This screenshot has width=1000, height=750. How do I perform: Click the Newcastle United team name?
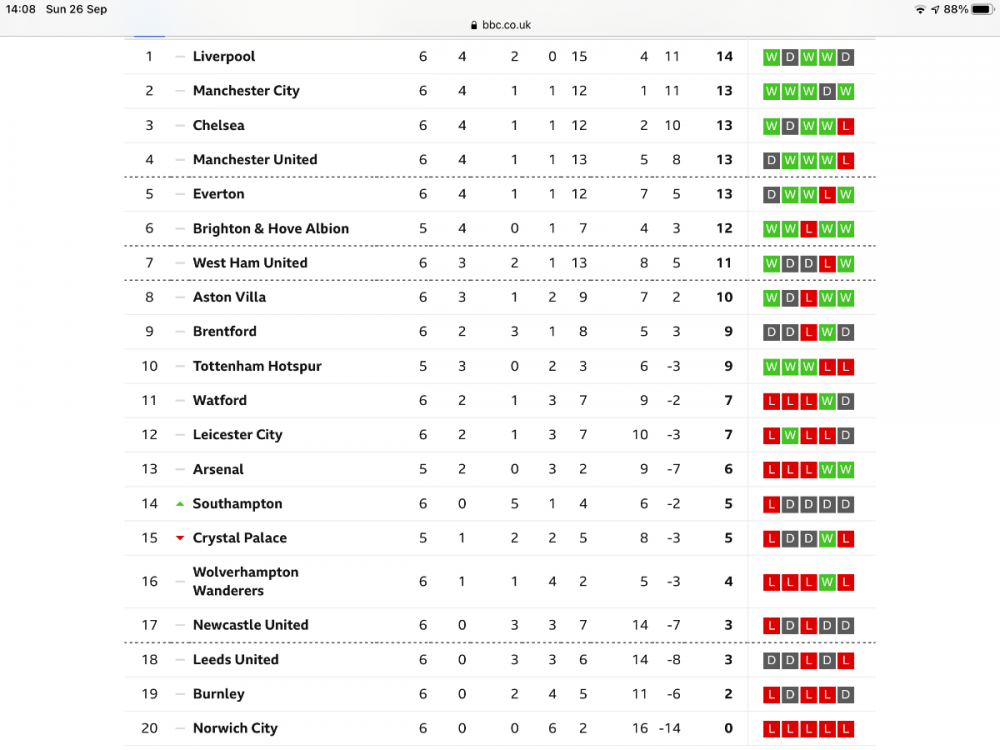(x=250, y=625)
